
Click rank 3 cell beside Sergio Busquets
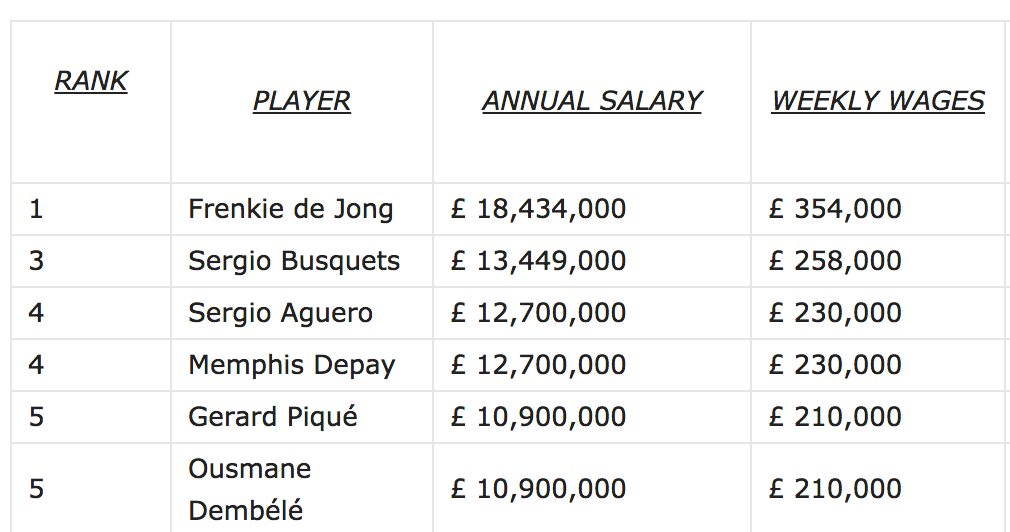tap(37, 261)
